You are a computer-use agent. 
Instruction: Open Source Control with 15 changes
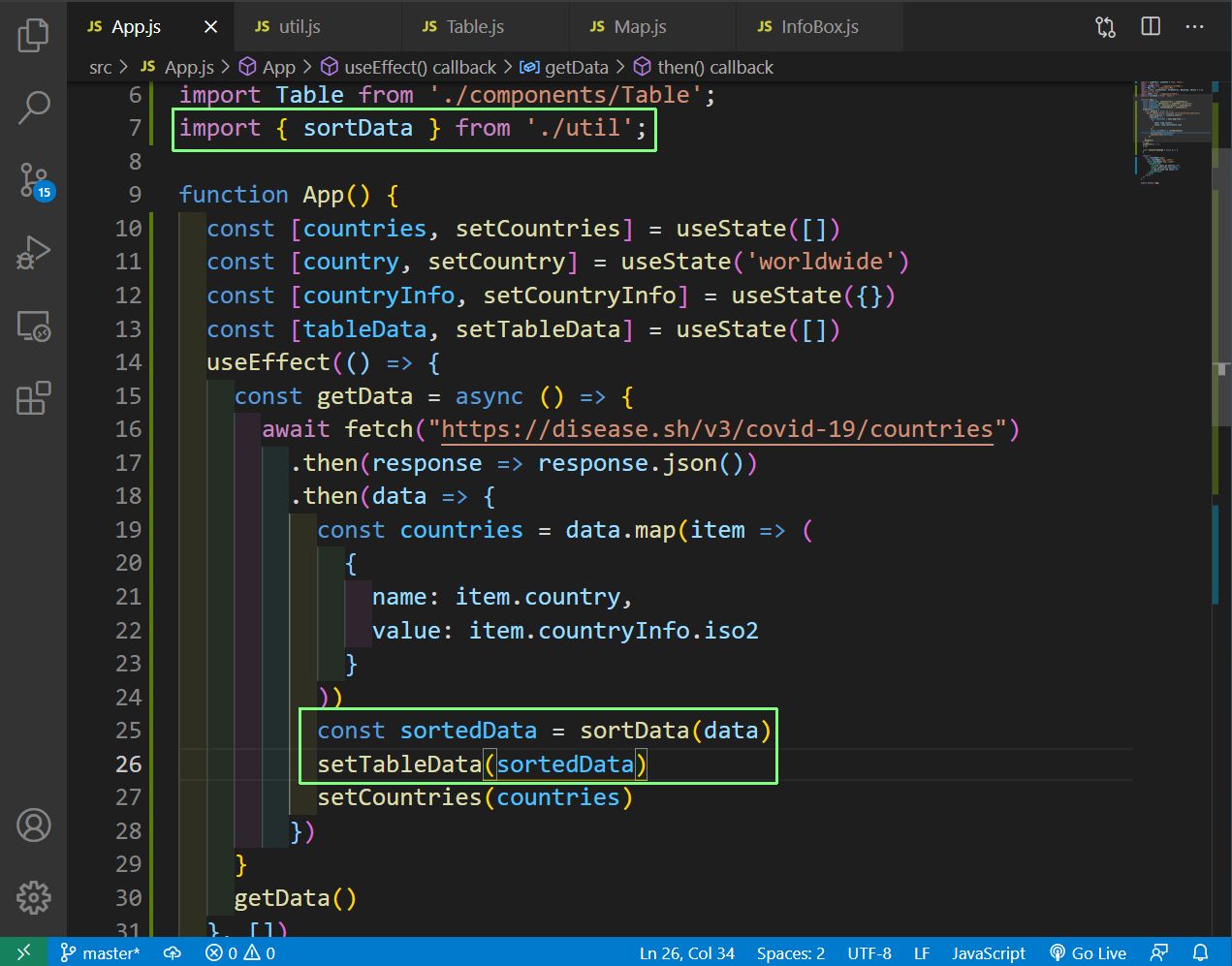tap(35, 180)
